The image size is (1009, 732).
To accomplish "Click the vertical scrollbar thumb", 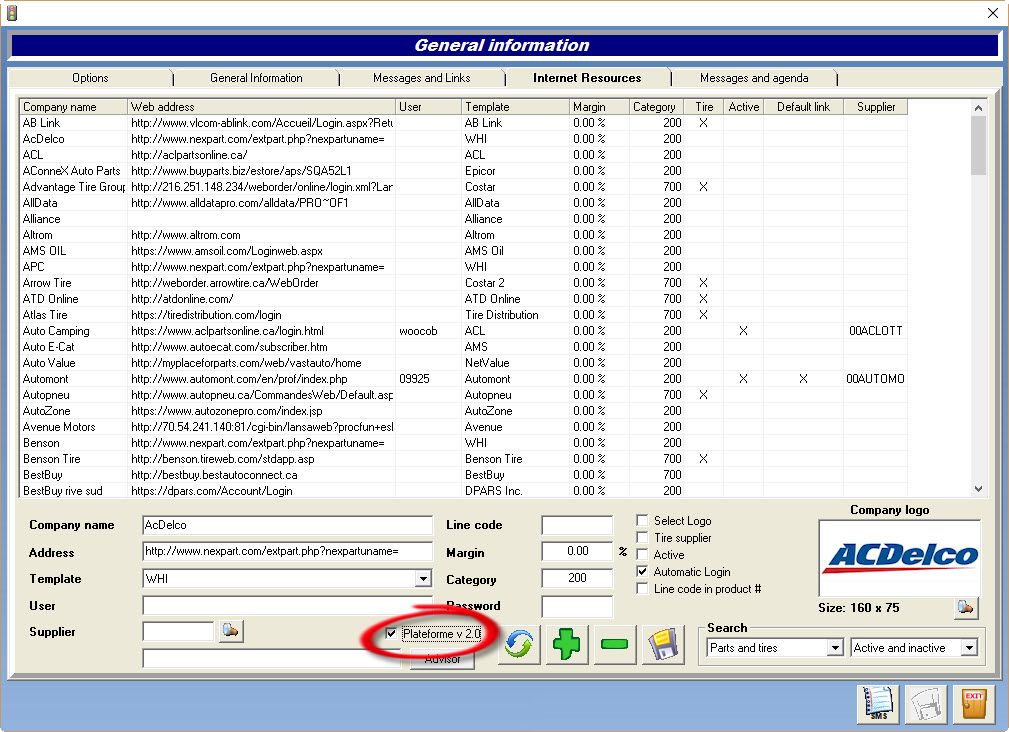I will coord(978,145).
